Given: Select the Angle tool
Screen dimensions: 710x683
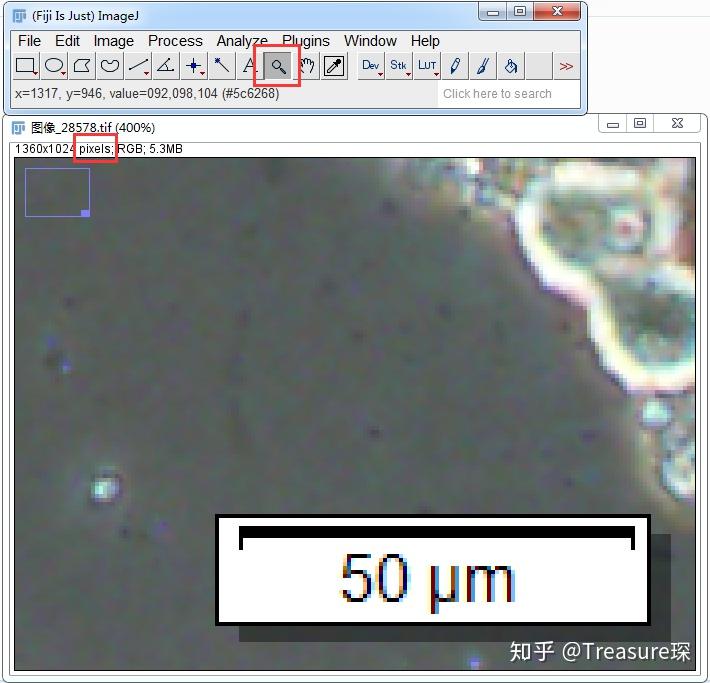Looking at the screenshot, I should [x=166, y=66].
